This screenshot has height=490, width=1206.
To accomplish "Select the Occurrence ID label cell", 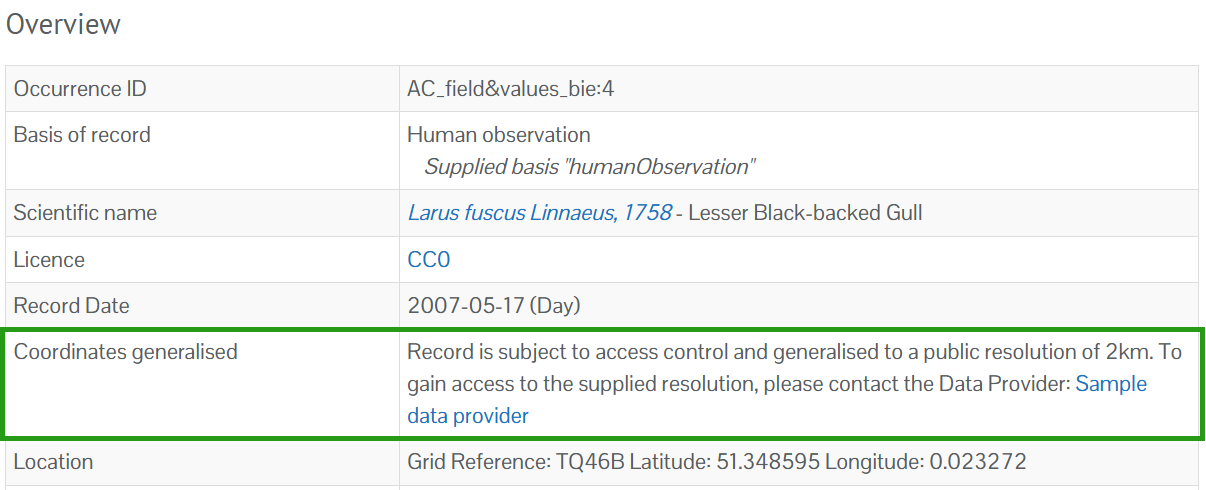I will pos(203,89).
